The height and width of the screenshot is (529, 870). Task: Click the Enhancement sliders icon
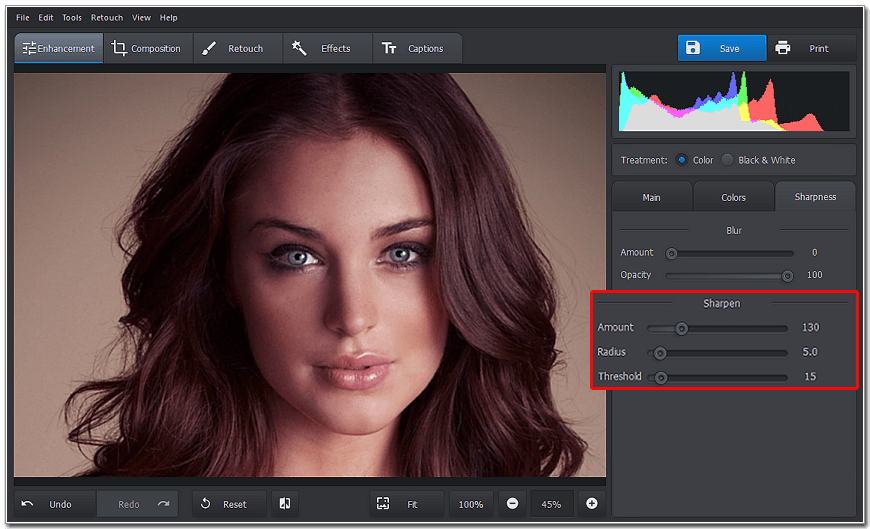(29, 48)
